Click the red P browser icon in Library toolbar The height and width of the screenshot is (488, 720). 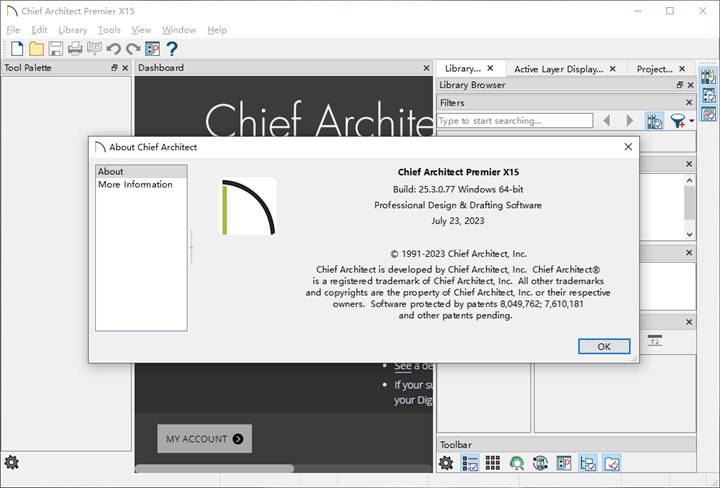coord(563,463)
